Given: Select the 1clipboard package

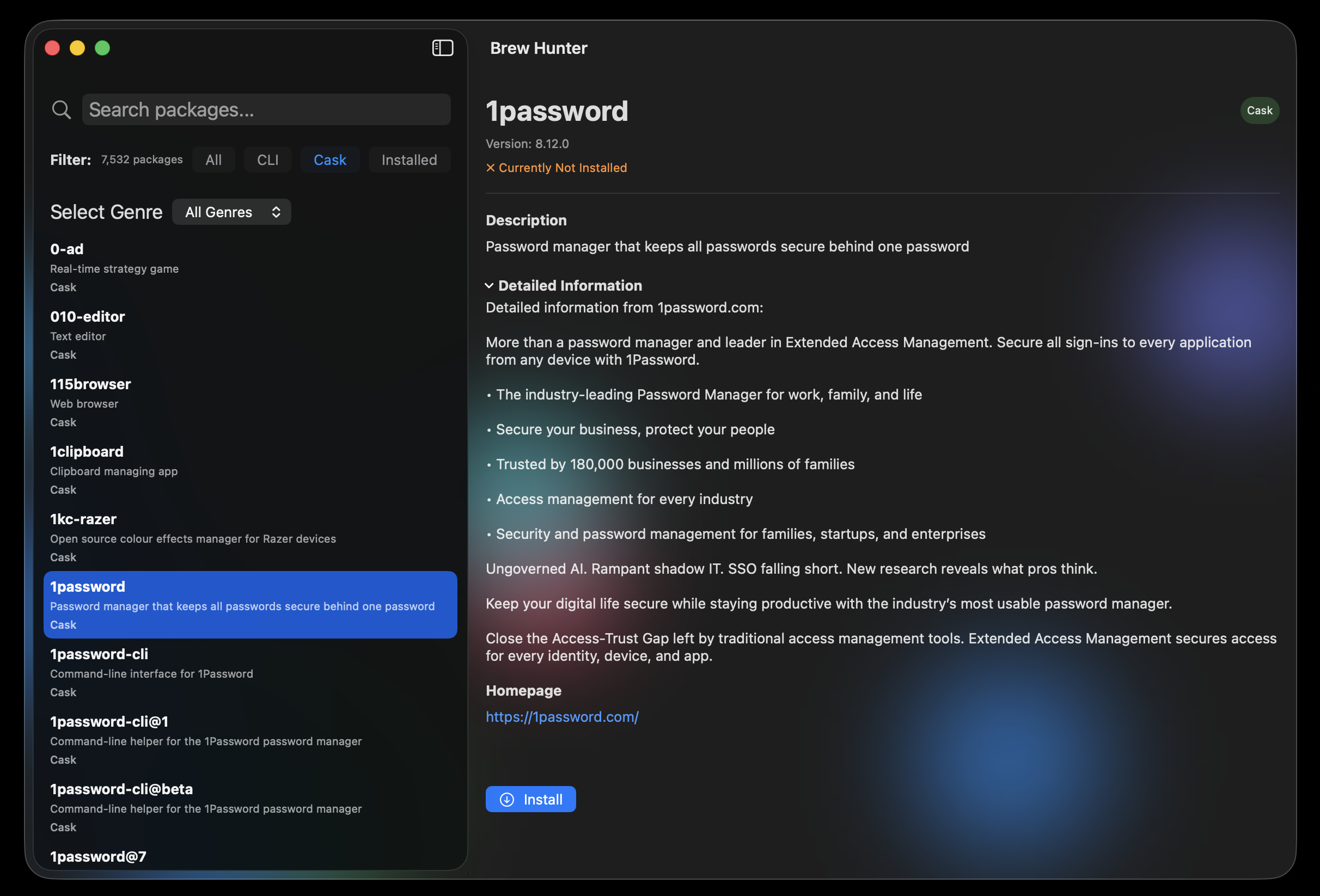Looking at the screenshot, I should pos(250,470).
